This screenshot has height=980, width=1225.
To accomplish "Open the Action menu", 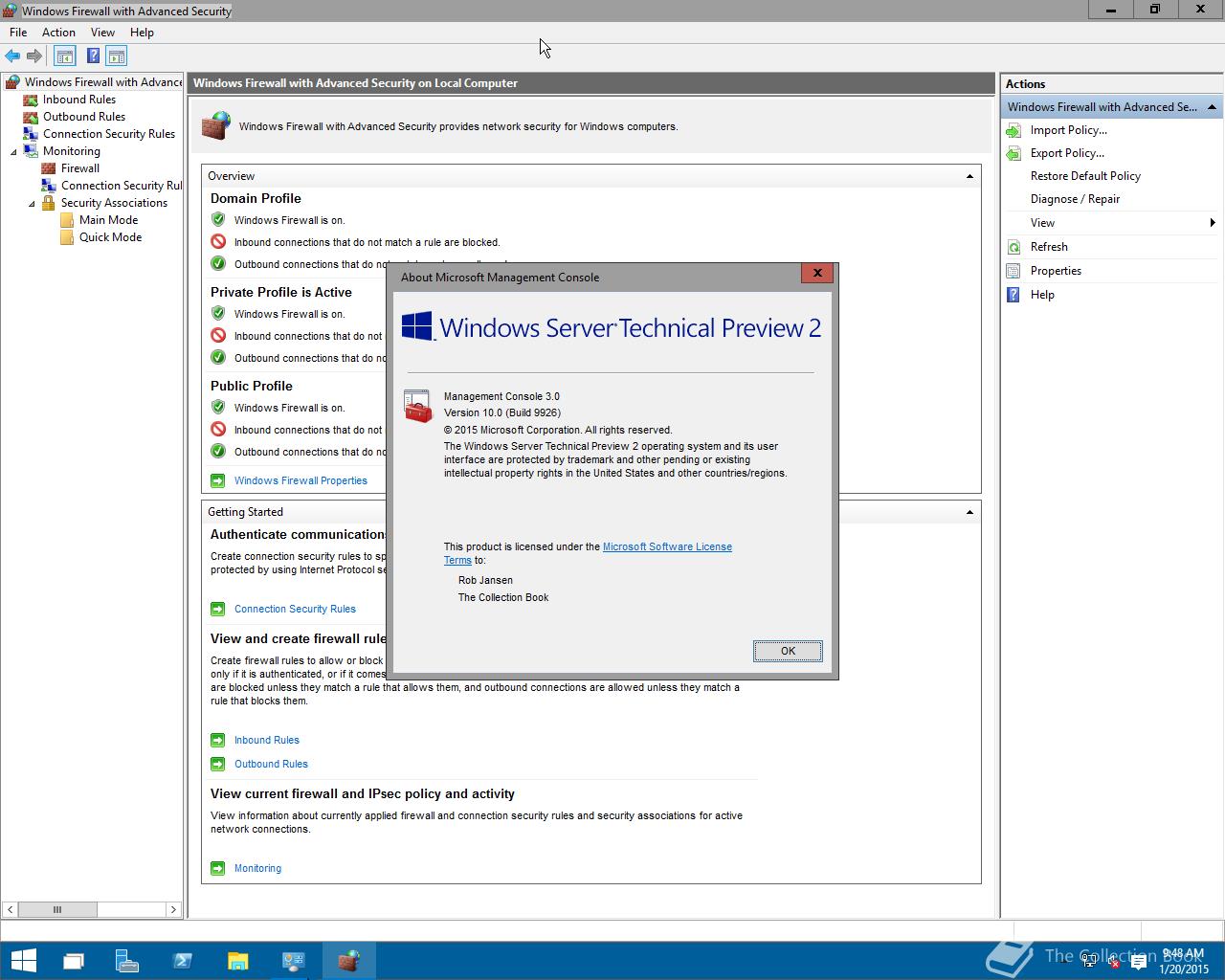I will coord(58,33).
